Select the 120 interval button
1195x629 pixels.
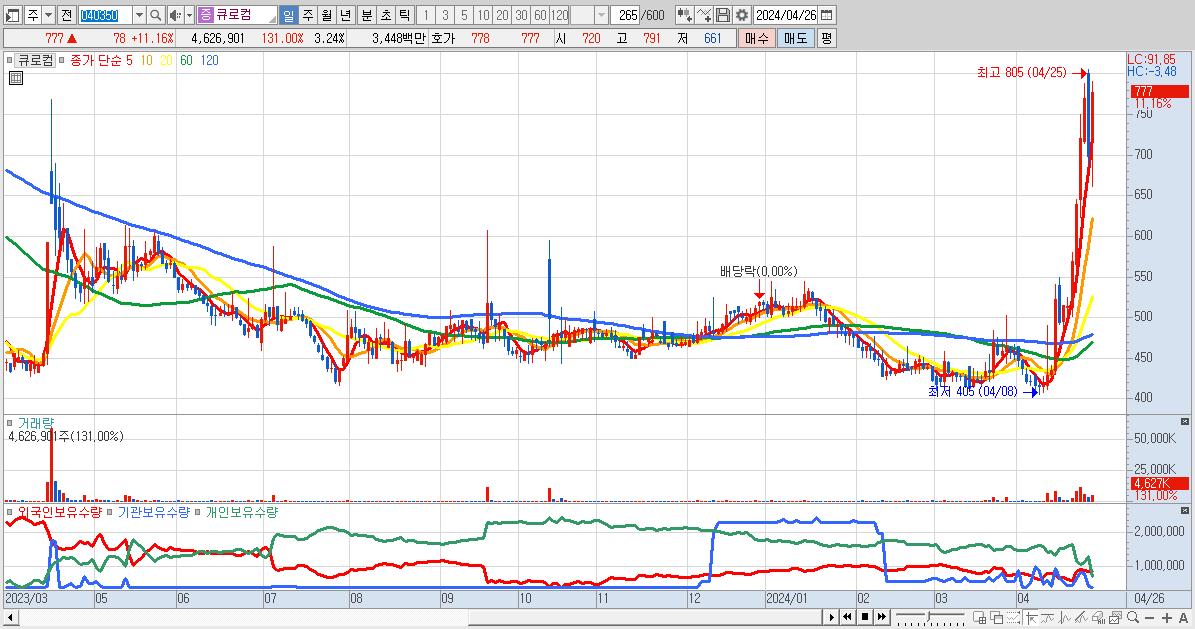tap(559, 15)
